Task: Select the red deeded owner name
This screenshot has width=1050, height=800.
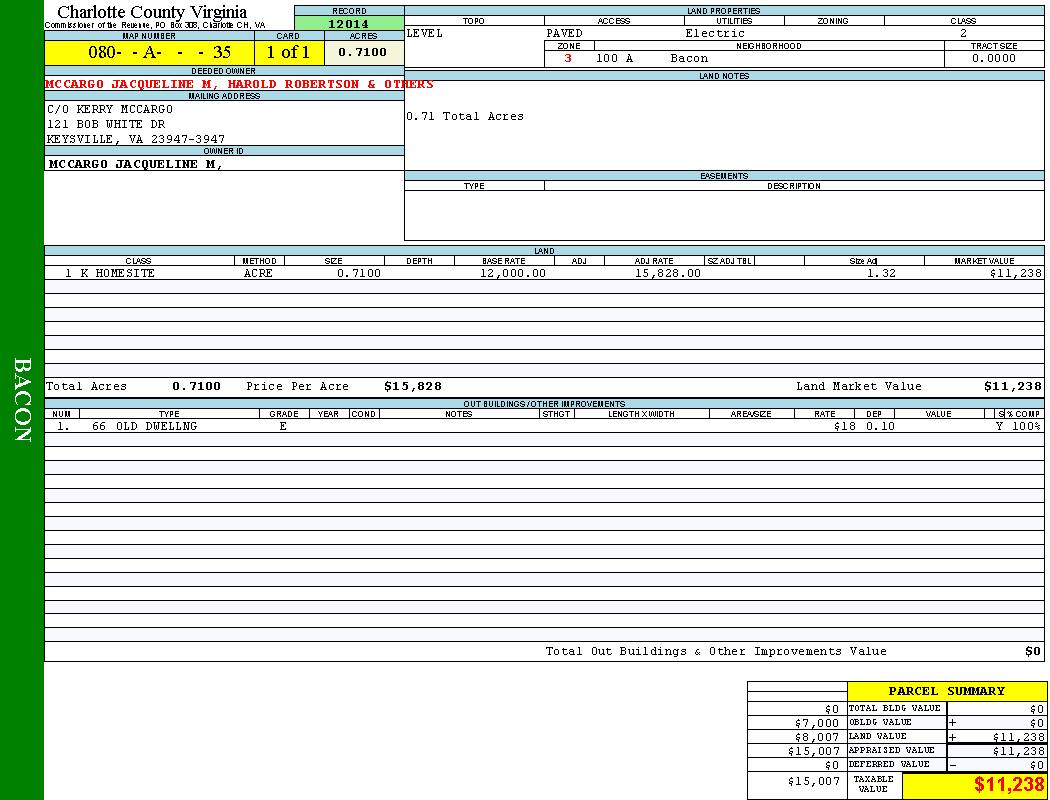Action: [239, 84]
